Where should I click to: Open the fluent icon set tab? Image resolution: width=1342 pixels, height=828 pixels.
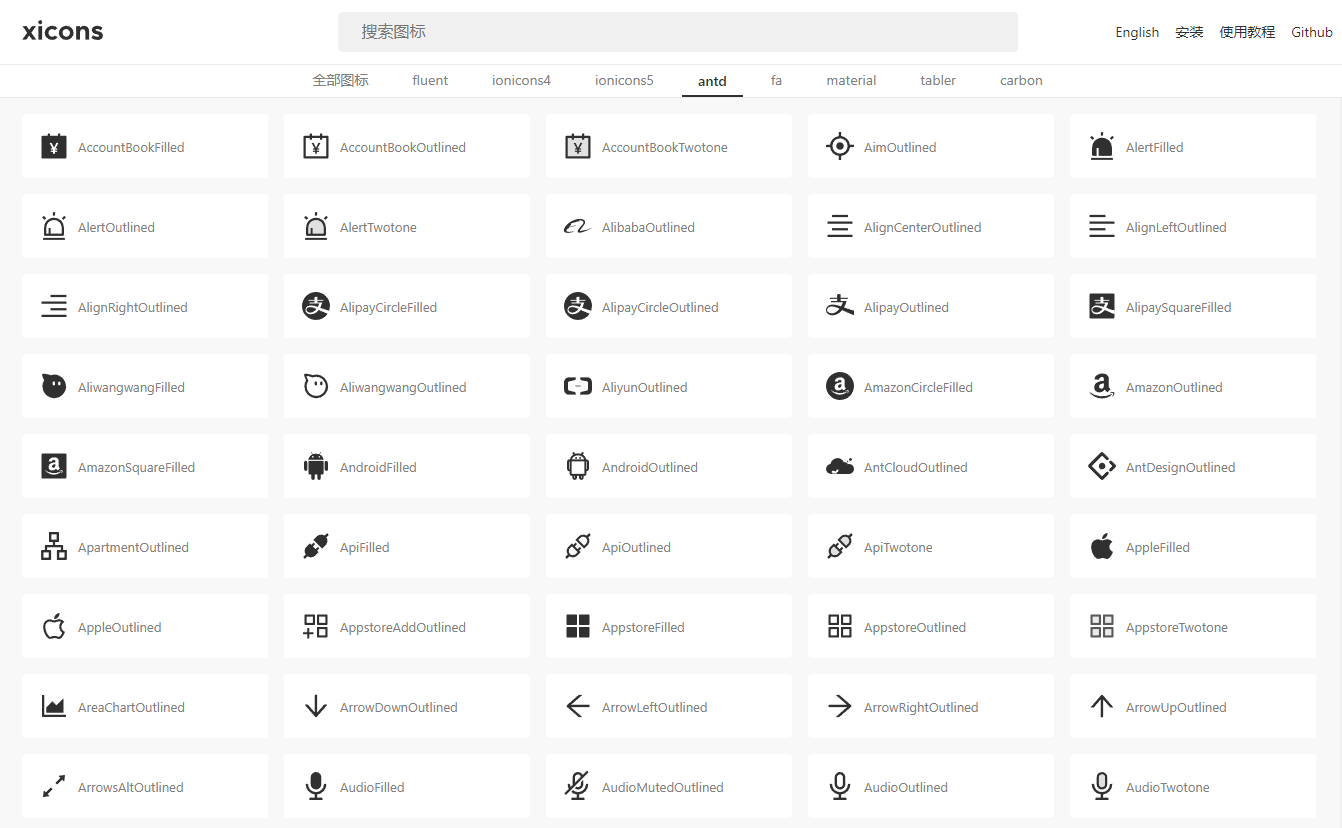[430, 80]
